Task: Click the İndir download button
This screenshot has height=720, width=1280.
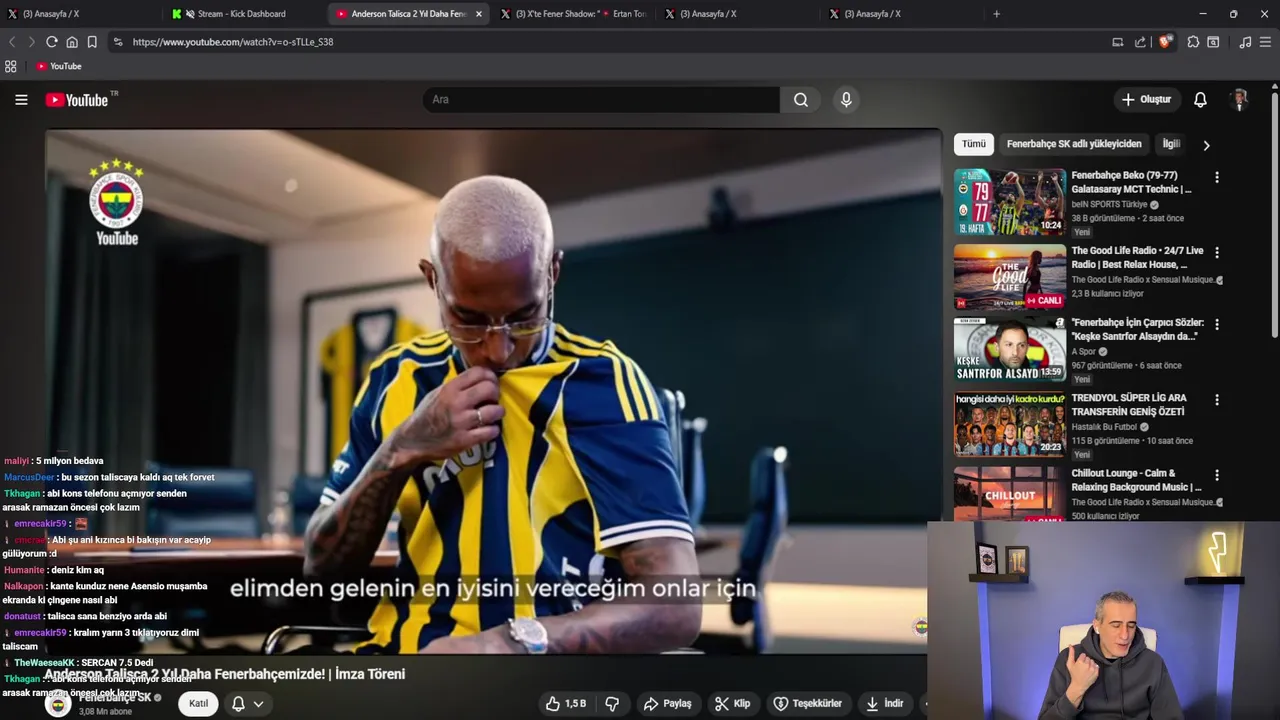Action: coord(885,704)
